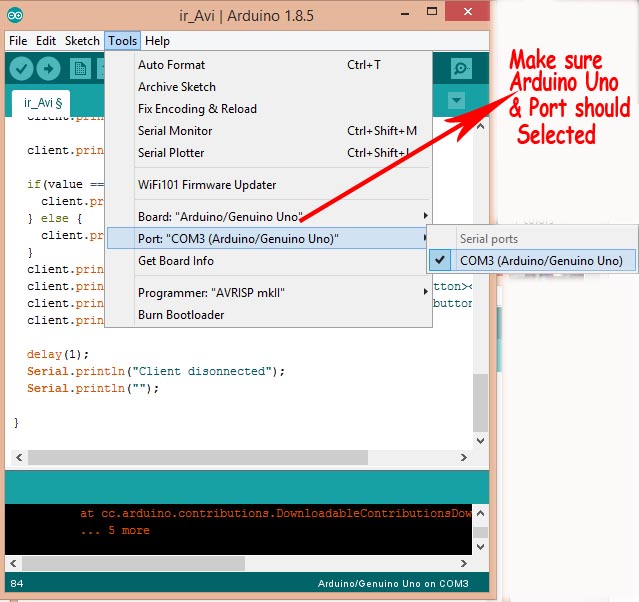Screen dimensions: 639x602
Task: Expand Programmer AVRISP mkII submenu
Action: tap(269, 293)
